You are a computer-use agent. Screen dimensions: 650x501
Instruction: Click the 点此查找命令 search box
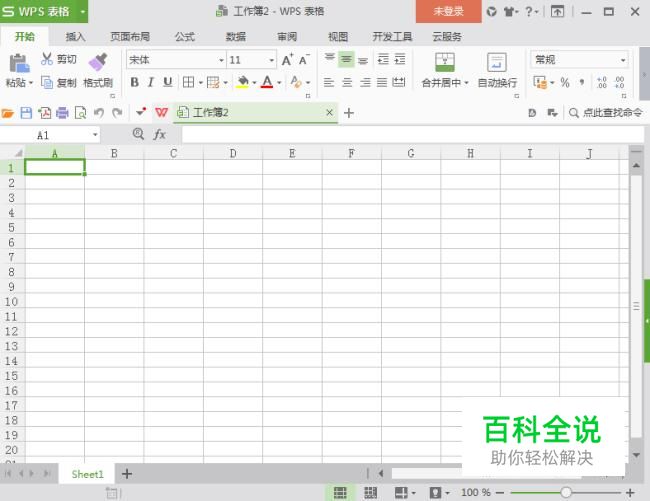[606, 113]
